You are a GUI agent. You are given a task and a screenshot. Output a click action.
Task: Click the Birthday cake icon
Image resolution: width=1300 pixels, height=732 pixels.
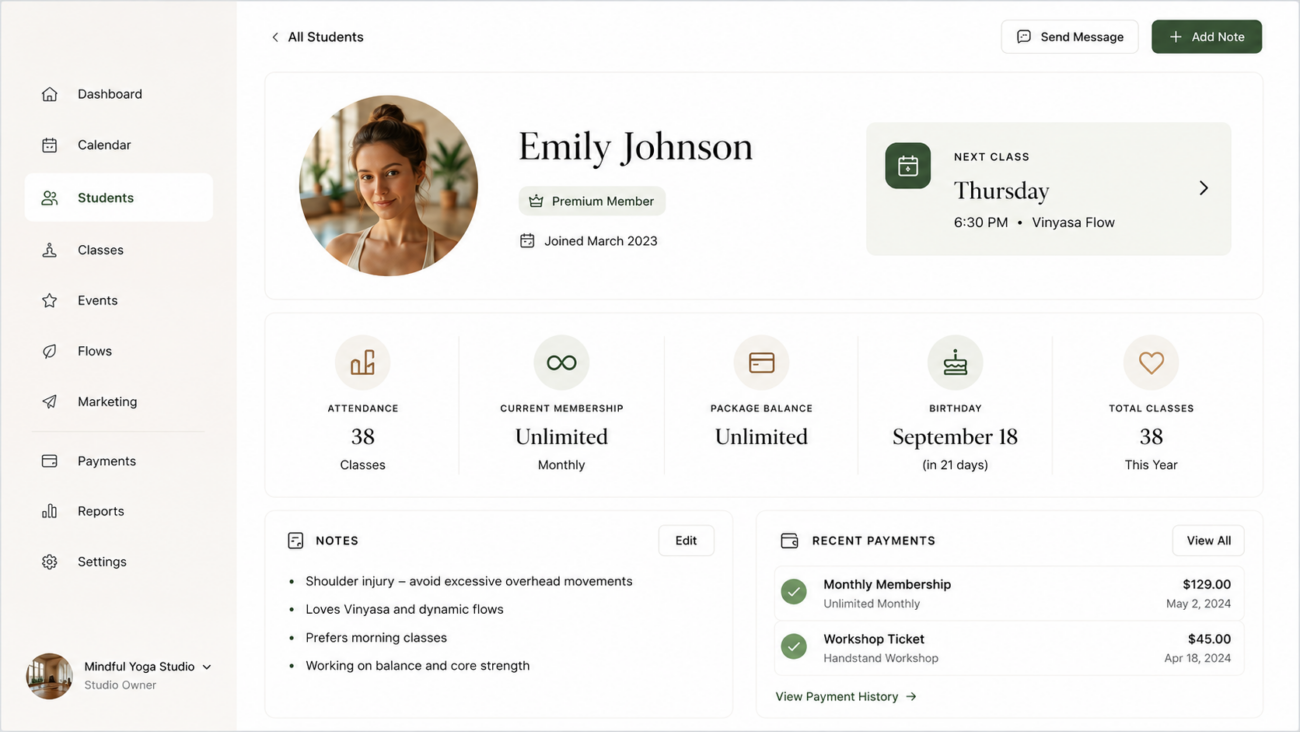pos(955,362)
